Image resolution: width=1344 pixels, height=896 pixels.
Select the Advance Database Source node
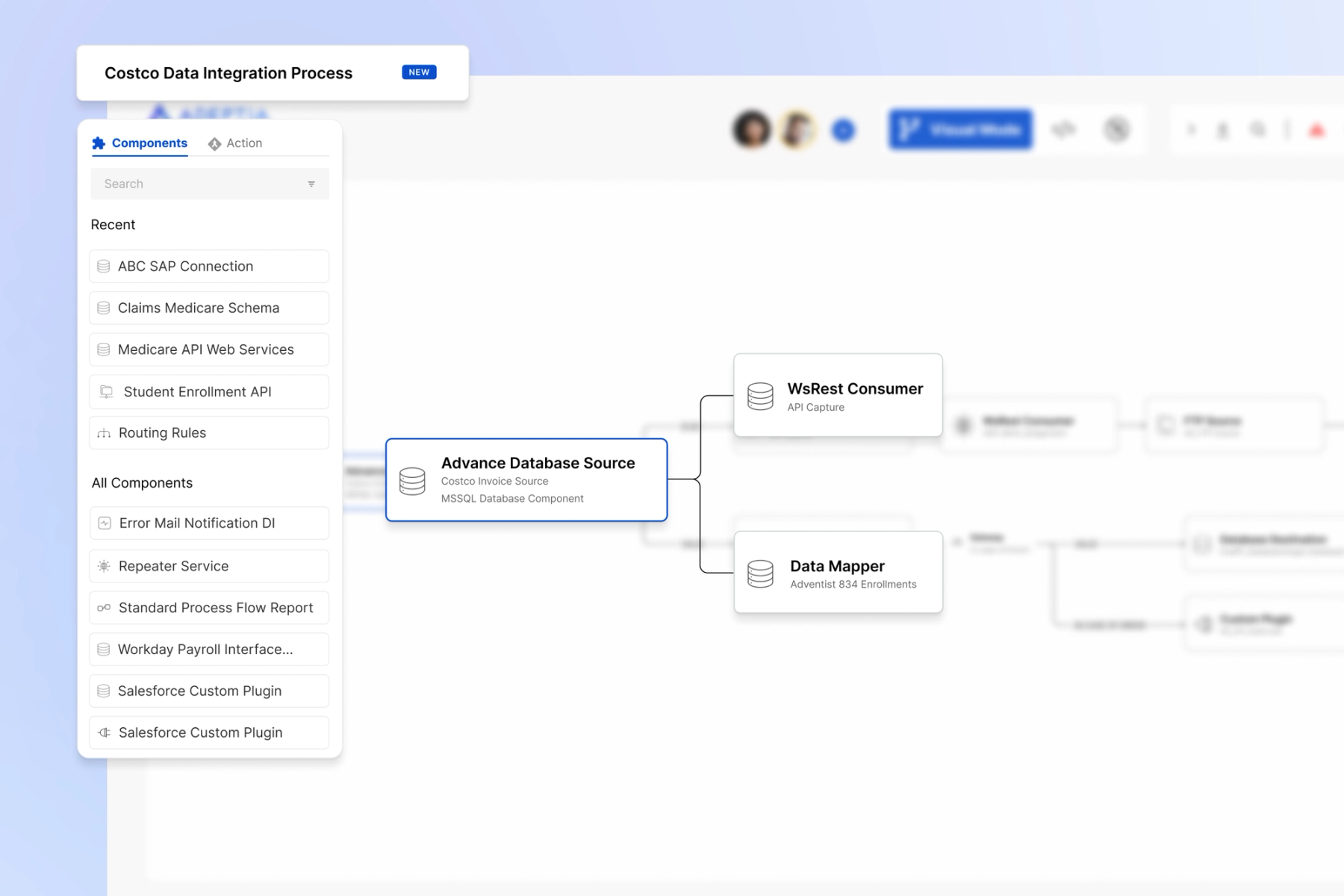point(526,479)
